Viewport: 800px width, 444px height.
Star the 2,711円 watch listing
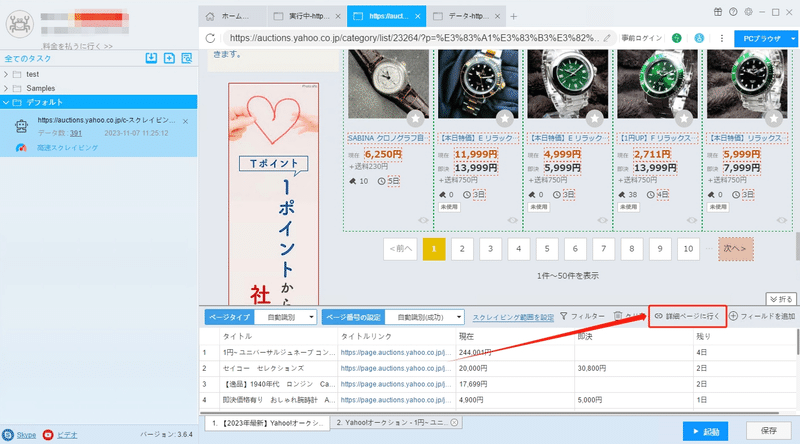[684, 119]
